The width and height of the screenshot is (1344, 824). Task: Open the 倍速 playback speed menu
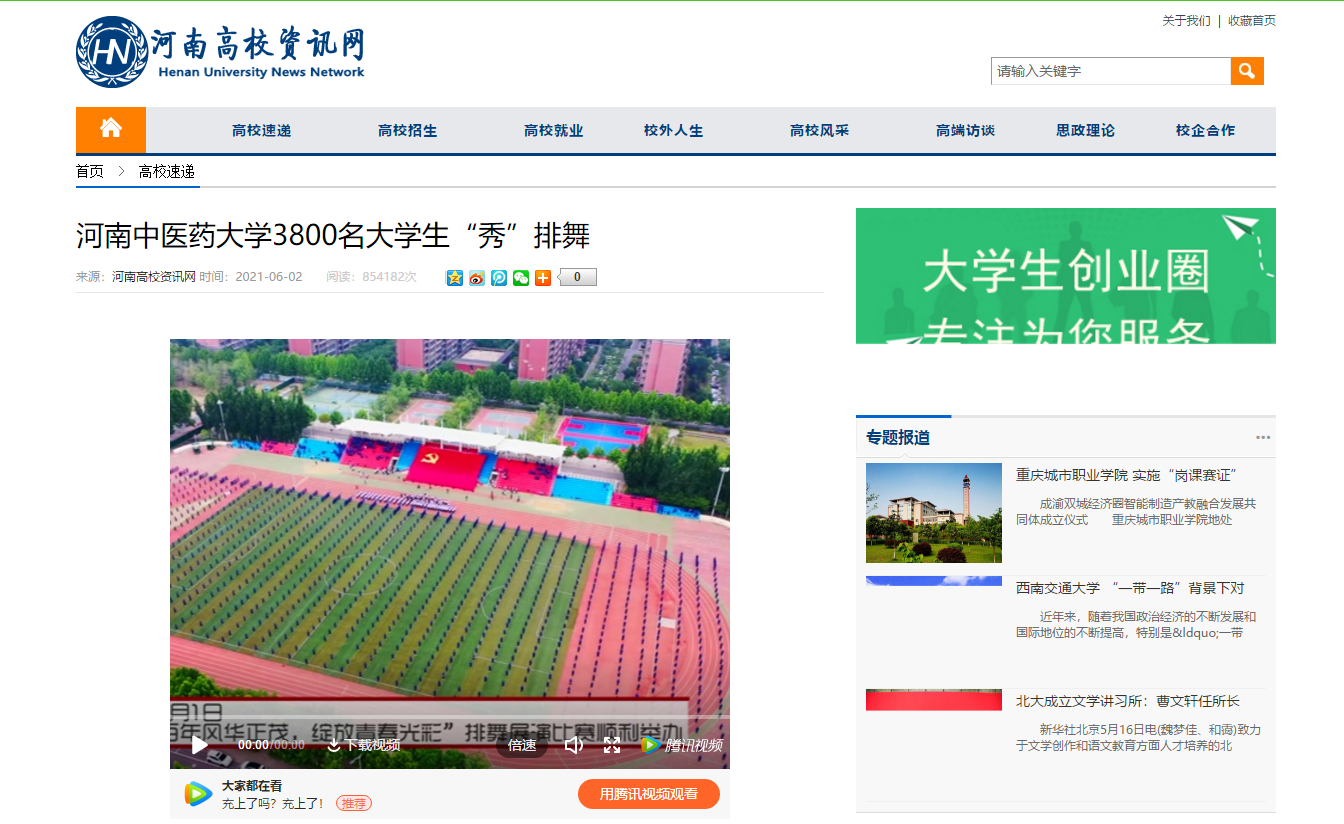tap(522, 745)
